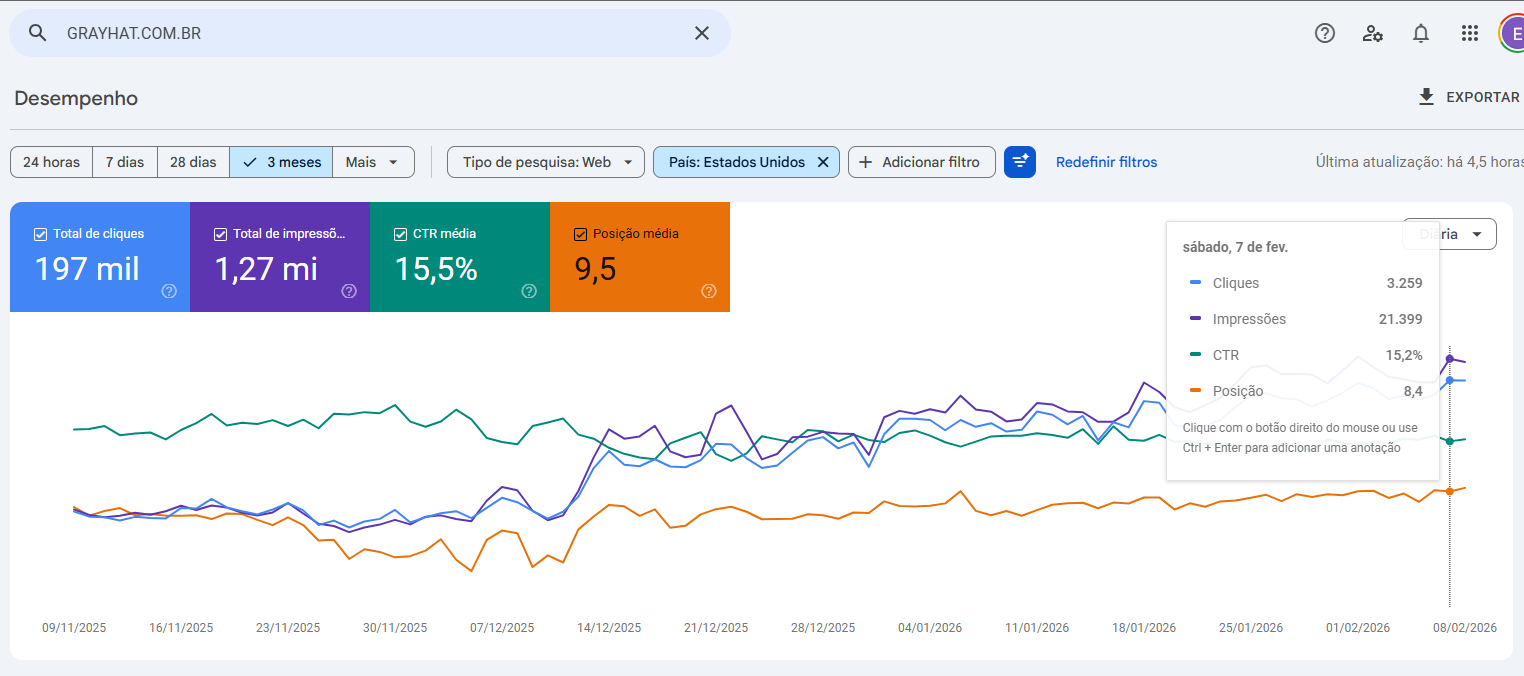Expand the Mais date range dropdown

373,162
